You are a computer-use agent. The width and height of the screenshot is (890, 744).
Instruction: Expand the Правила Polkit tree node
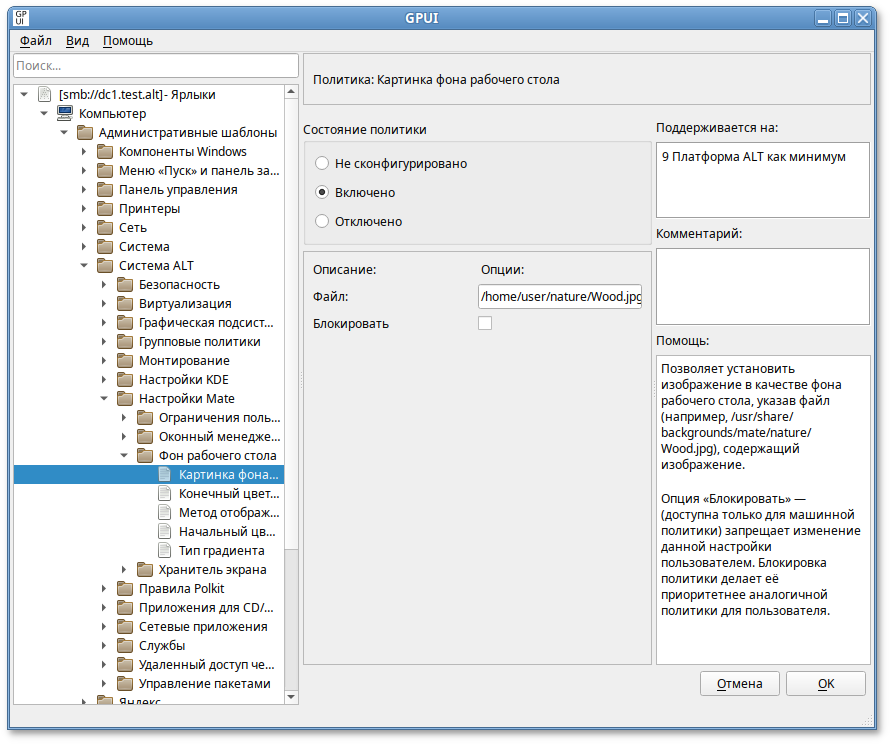click(104, 589)
